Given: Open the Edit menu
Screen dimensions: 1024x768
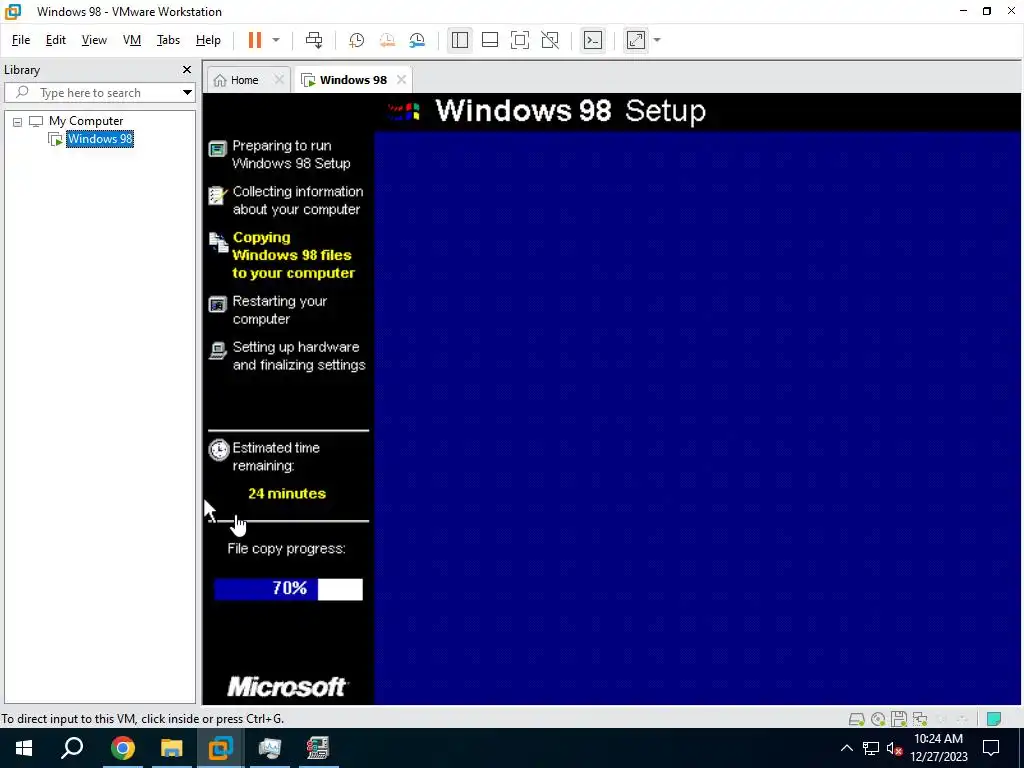Looking at the screenshot, I should coord(56,40).
